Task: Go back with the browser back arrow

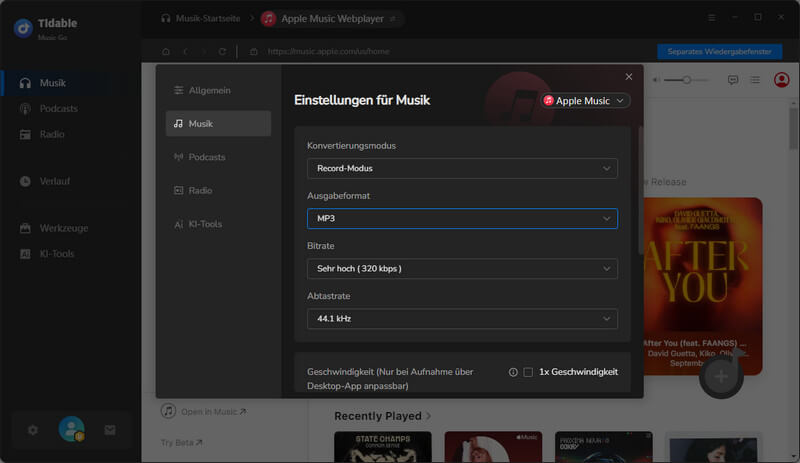Action: pyautogui.click(x=185, y=52)
